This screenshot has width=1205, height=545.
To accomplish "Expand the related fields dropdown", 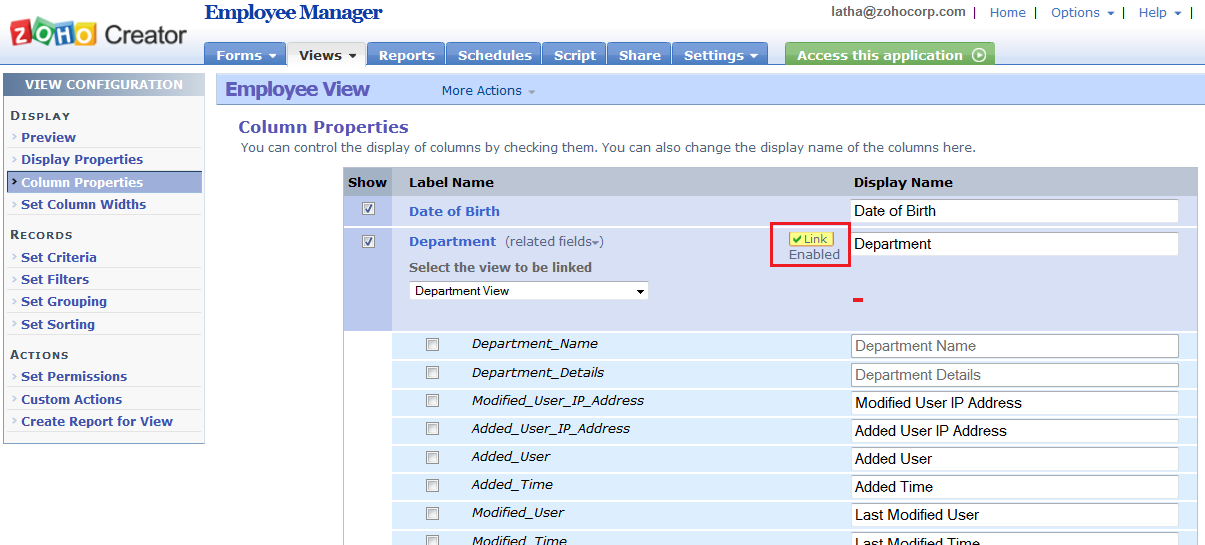I will (x=554, y=242).
